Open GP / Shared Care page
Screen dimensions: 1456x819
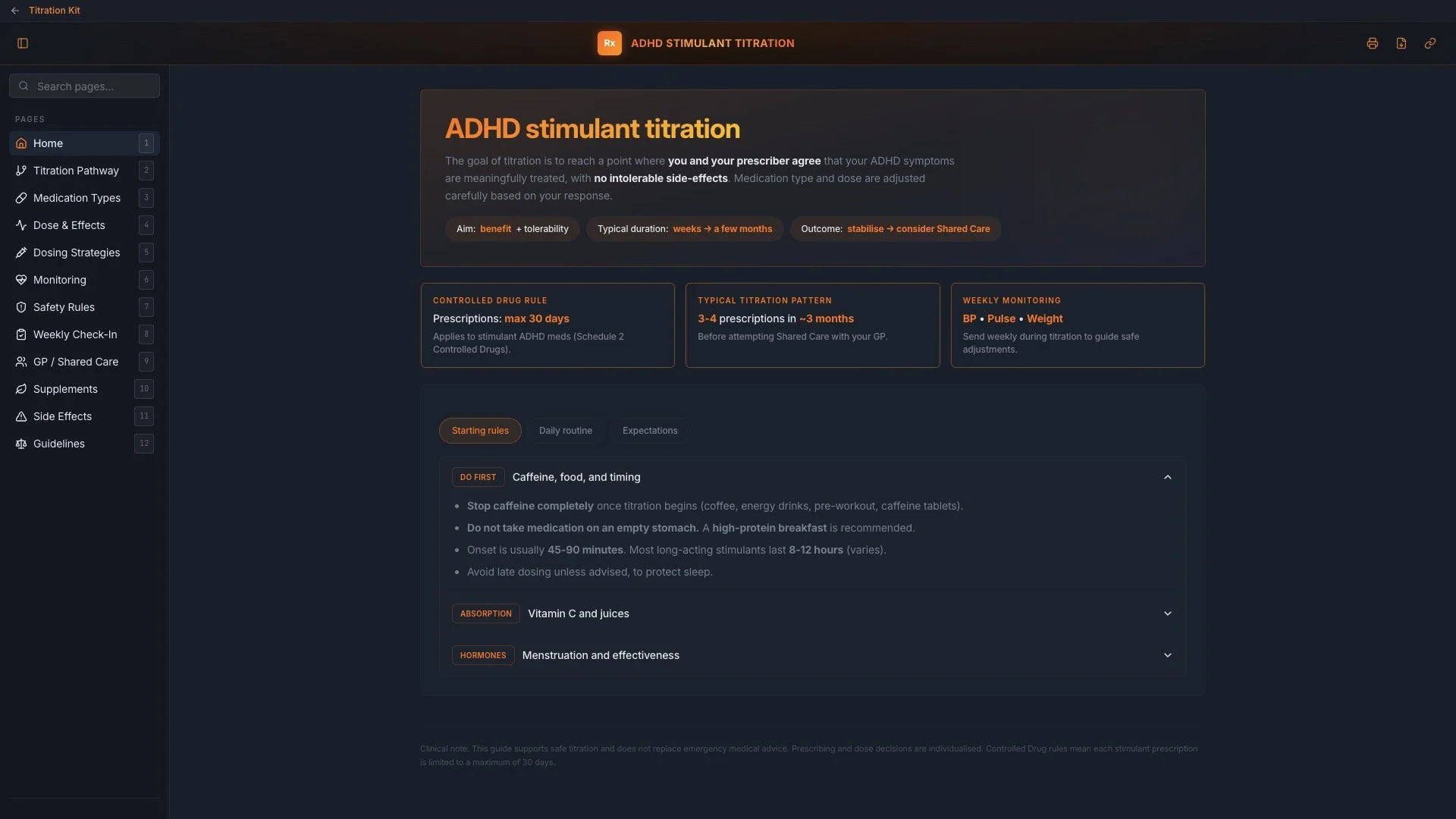(x=76, y=362)
